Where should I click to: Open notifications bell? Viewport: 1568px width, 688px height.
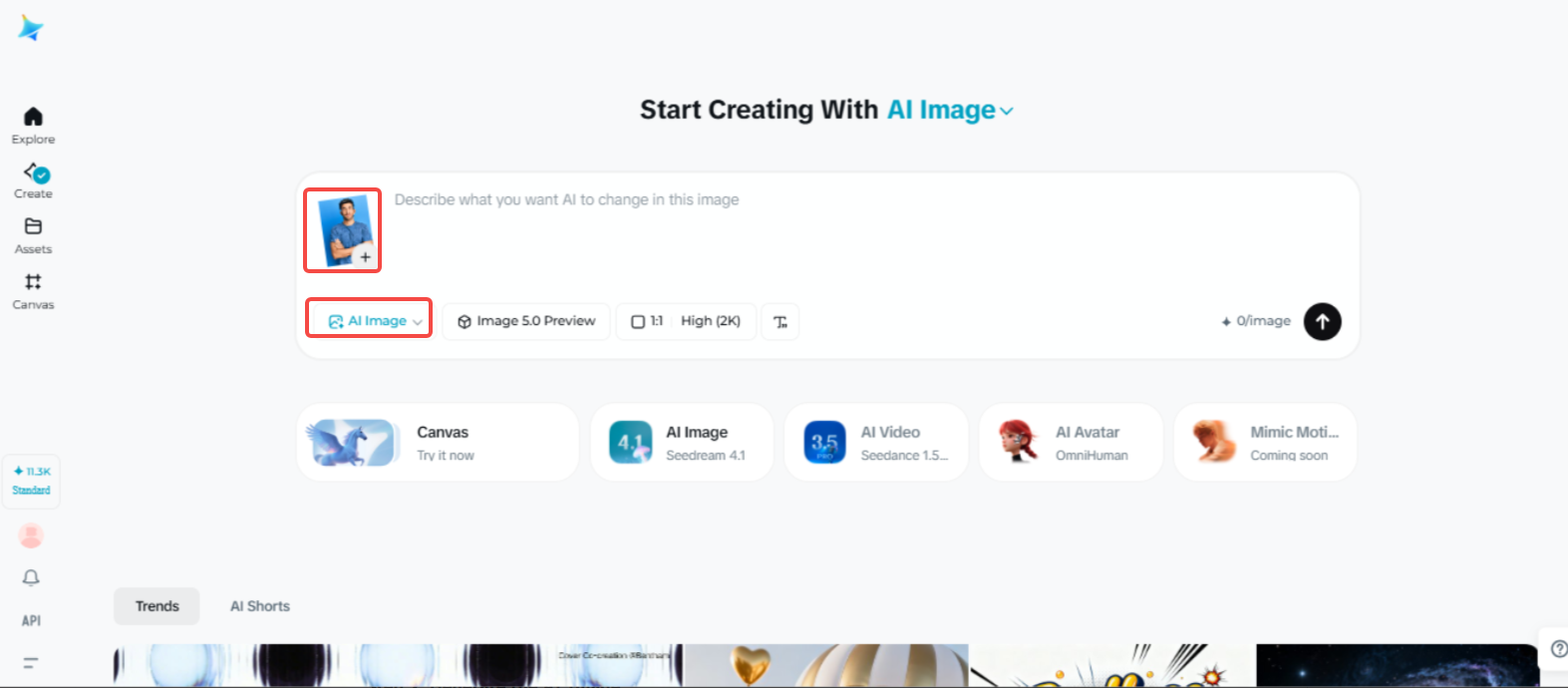tap(31, 578)
